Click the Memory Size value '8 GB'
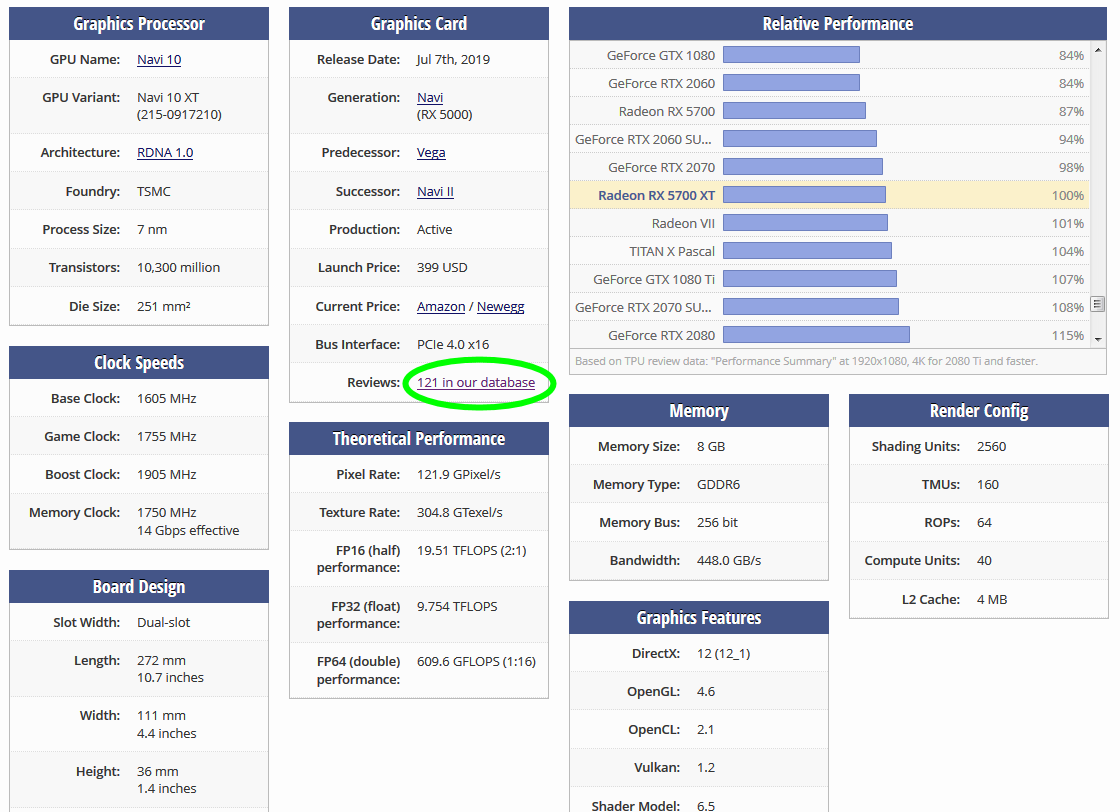Viewport: 1120px width, 812px height. pyautogui.click(x=711, y=446)
